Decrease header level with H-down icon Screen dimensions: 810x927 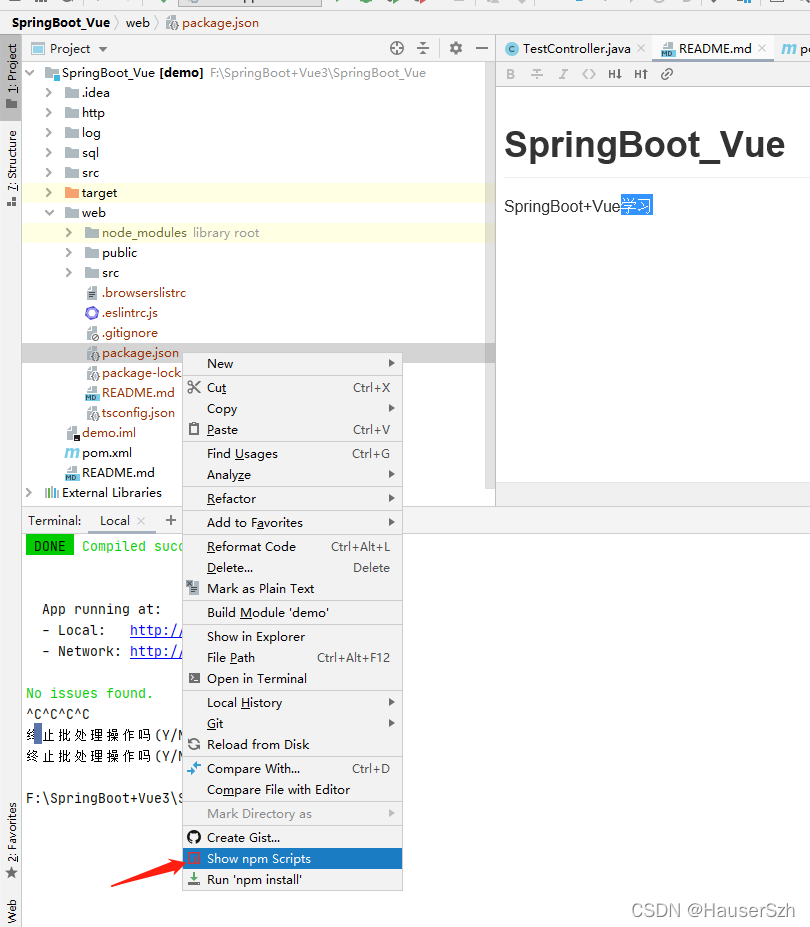[x=615, y=74]
